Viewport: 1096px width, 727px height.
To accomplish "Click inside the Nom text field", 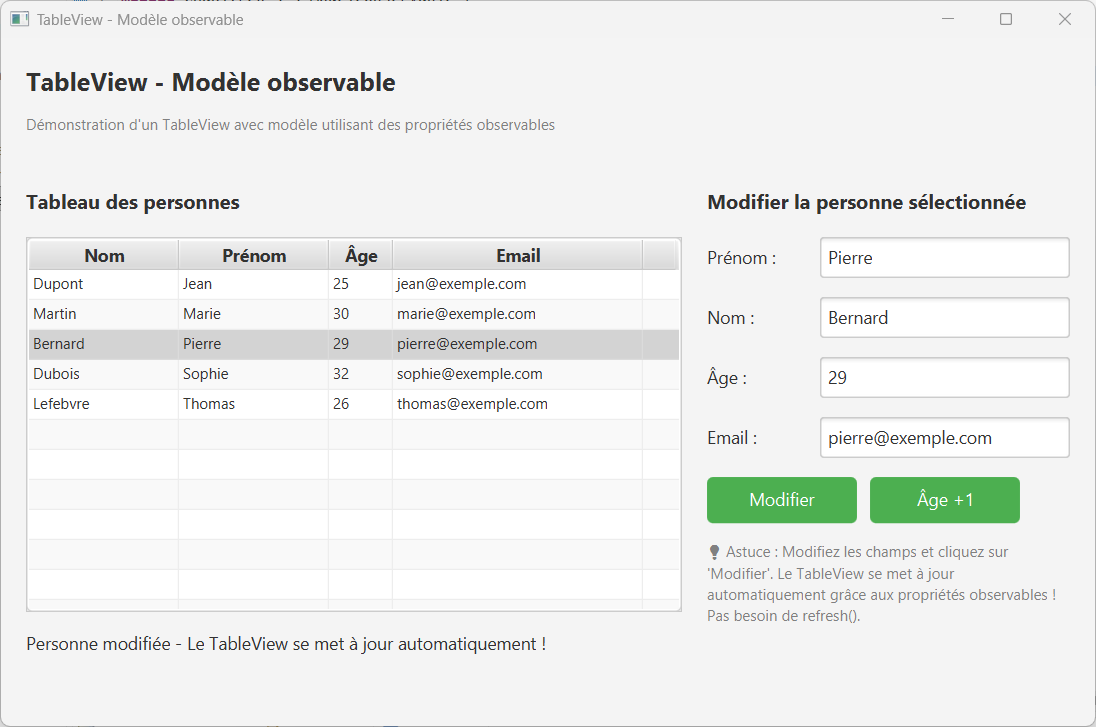I will 944,317.
